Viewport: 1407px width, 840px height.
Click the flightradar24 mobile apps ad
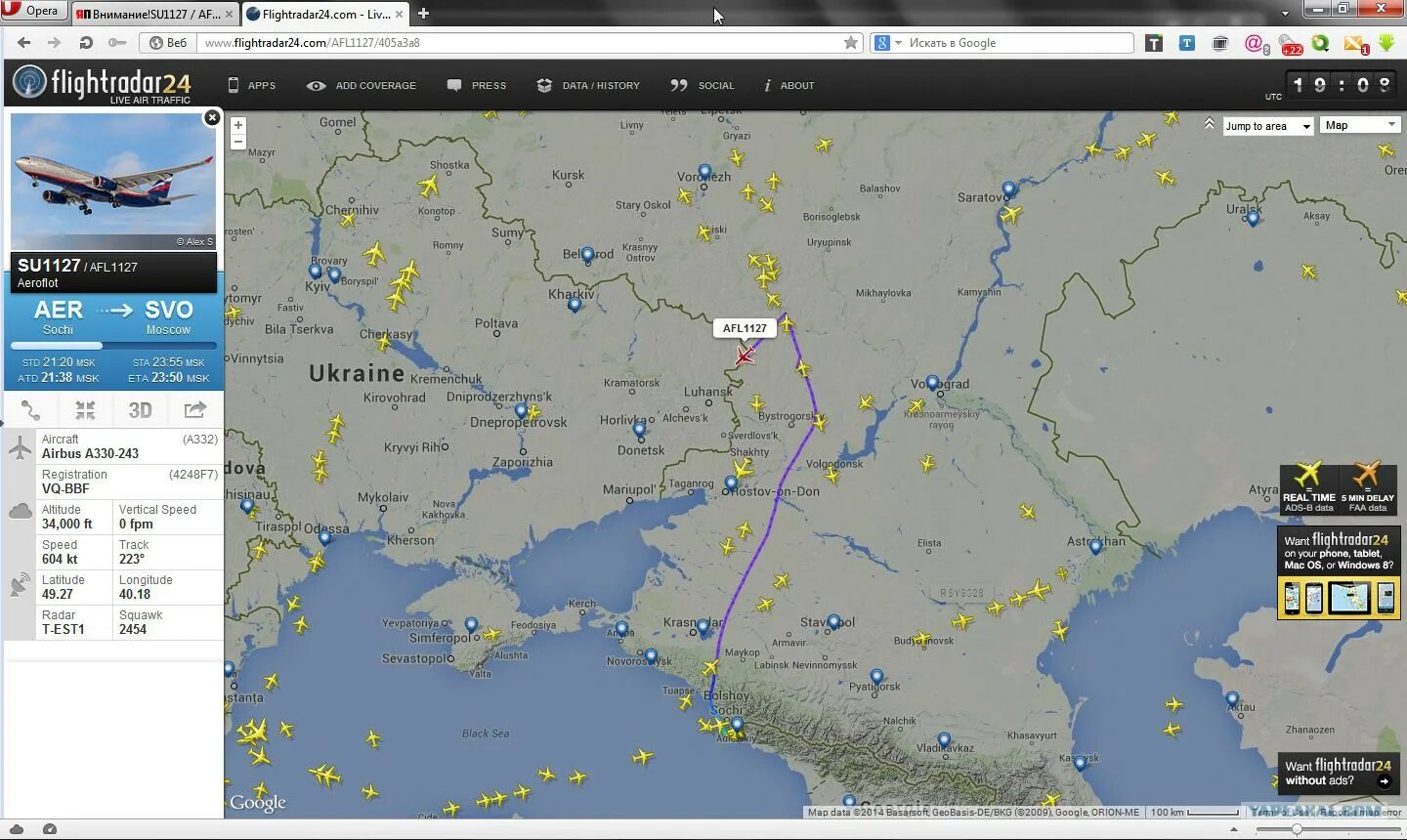tap(1339, 573)
